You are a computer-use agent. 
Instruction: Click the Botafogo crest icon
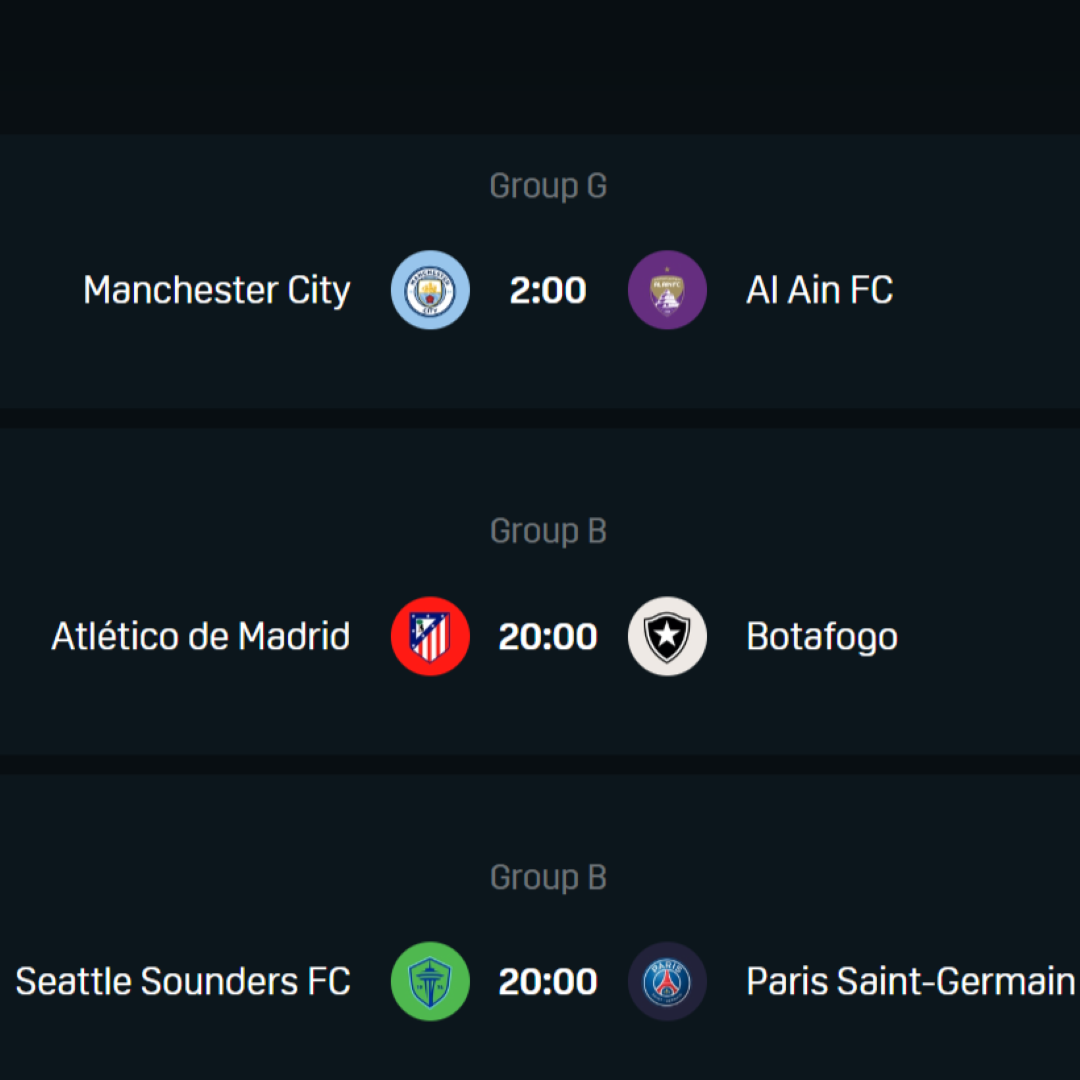[667, 636]
